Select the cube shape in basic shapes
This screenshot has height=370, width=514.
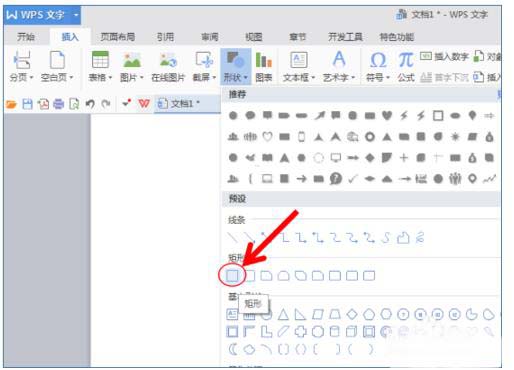tap(352, 332)
